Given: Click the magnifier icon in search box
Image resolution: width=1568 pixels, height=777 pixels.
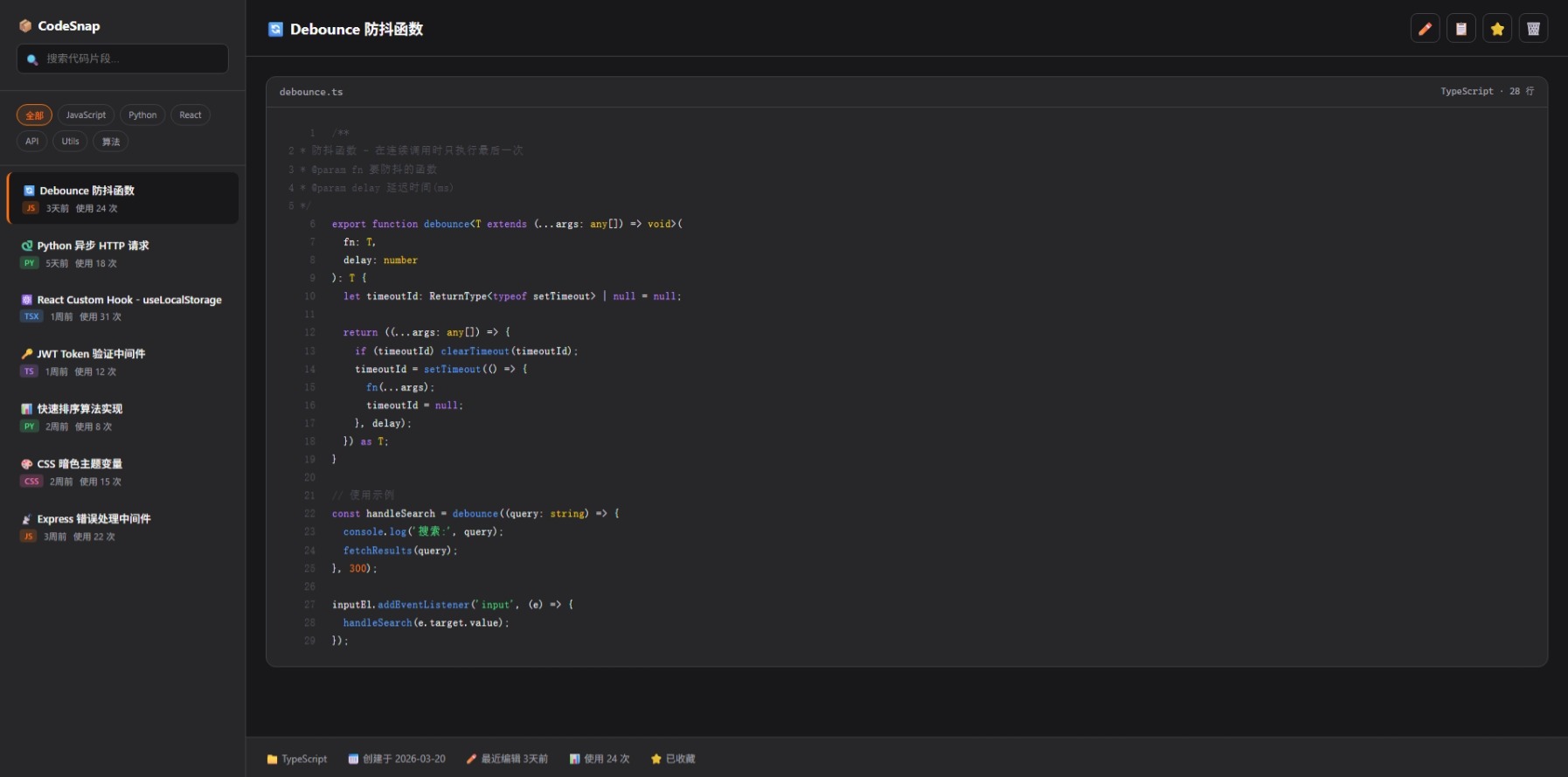Looking at the screenshot, I should click(32, 59).
